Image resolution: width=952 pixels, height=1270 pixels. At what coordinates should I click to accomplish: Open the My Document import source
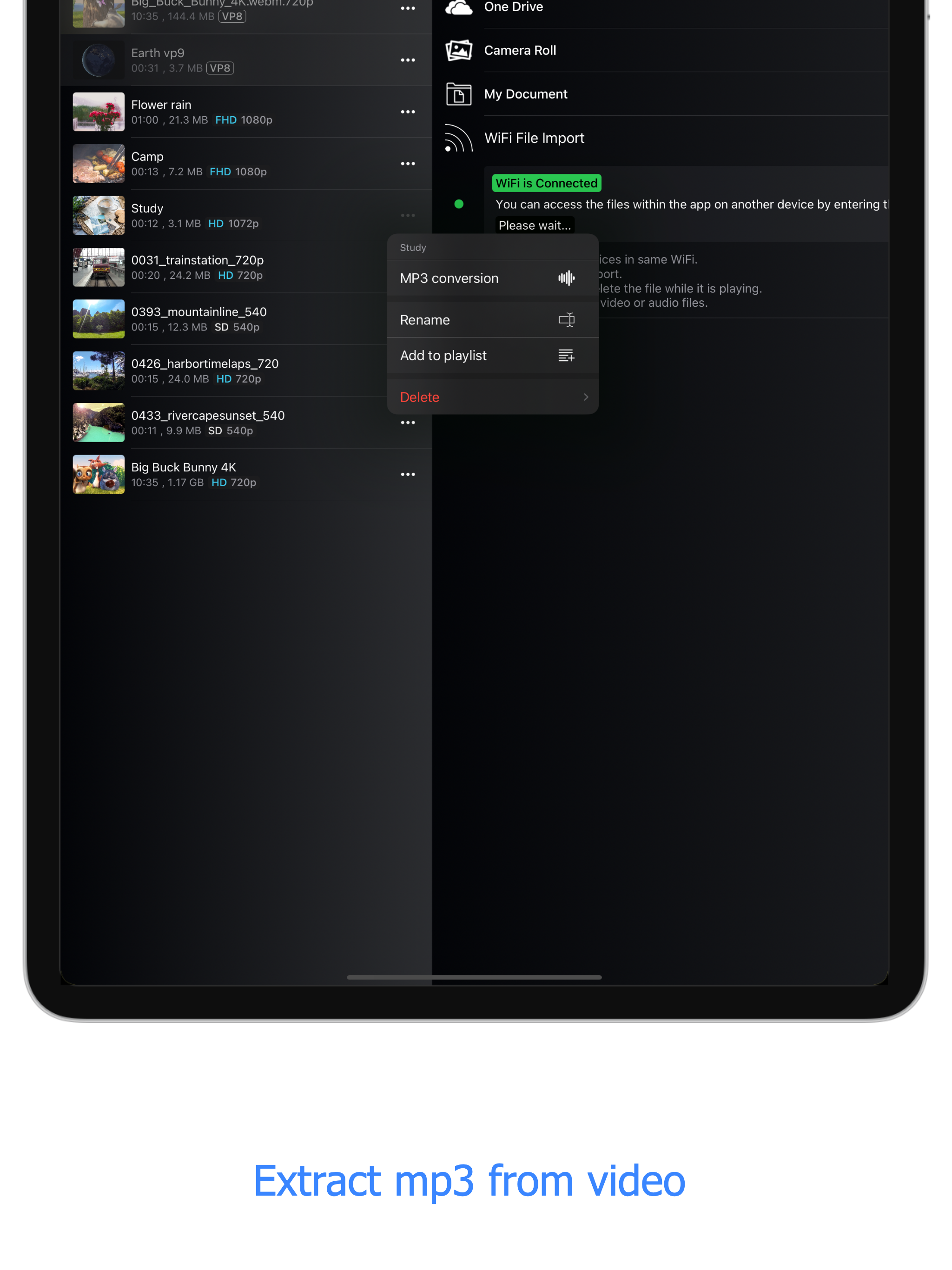525,94
